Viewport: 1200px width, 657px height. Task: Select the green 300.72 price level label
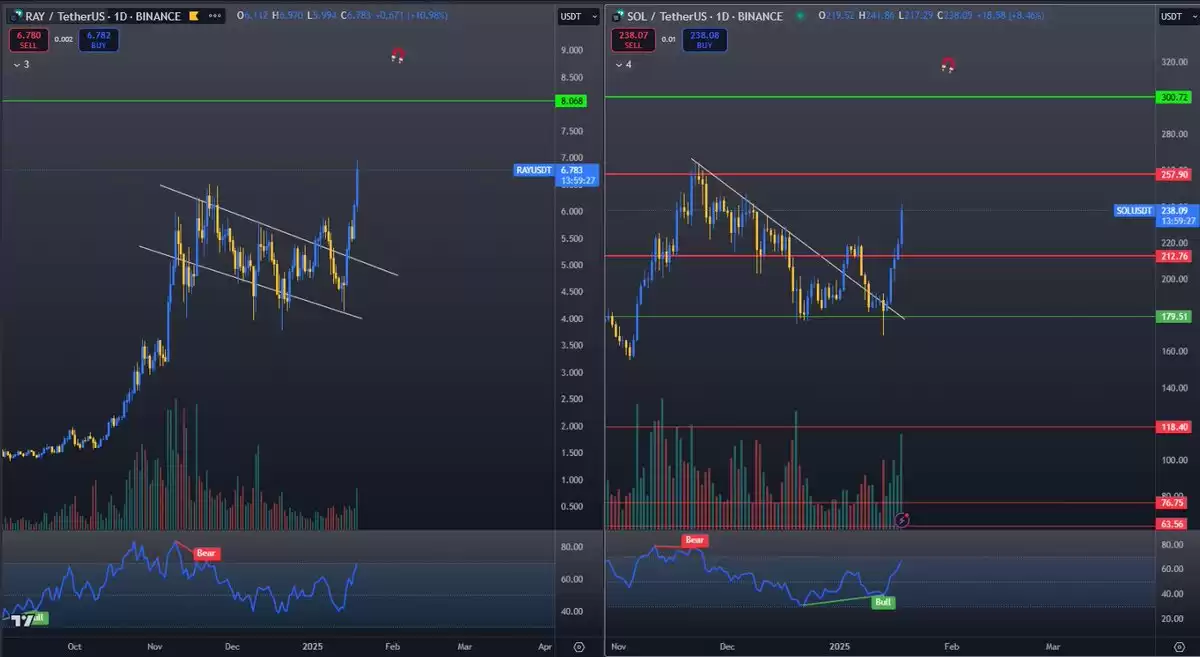click(x=1175, y=97)
